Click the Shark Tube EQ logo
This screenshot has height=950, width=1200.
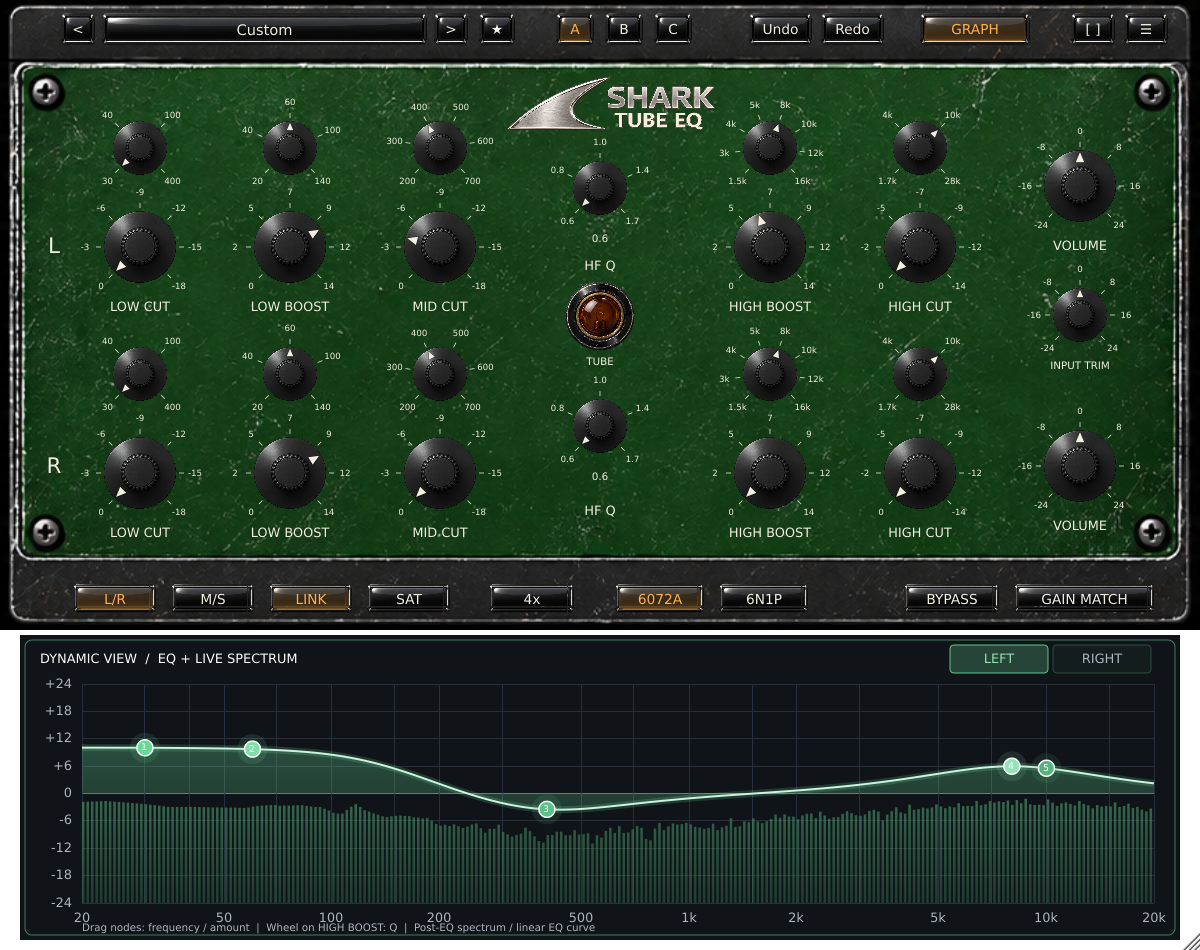point(612,106)
